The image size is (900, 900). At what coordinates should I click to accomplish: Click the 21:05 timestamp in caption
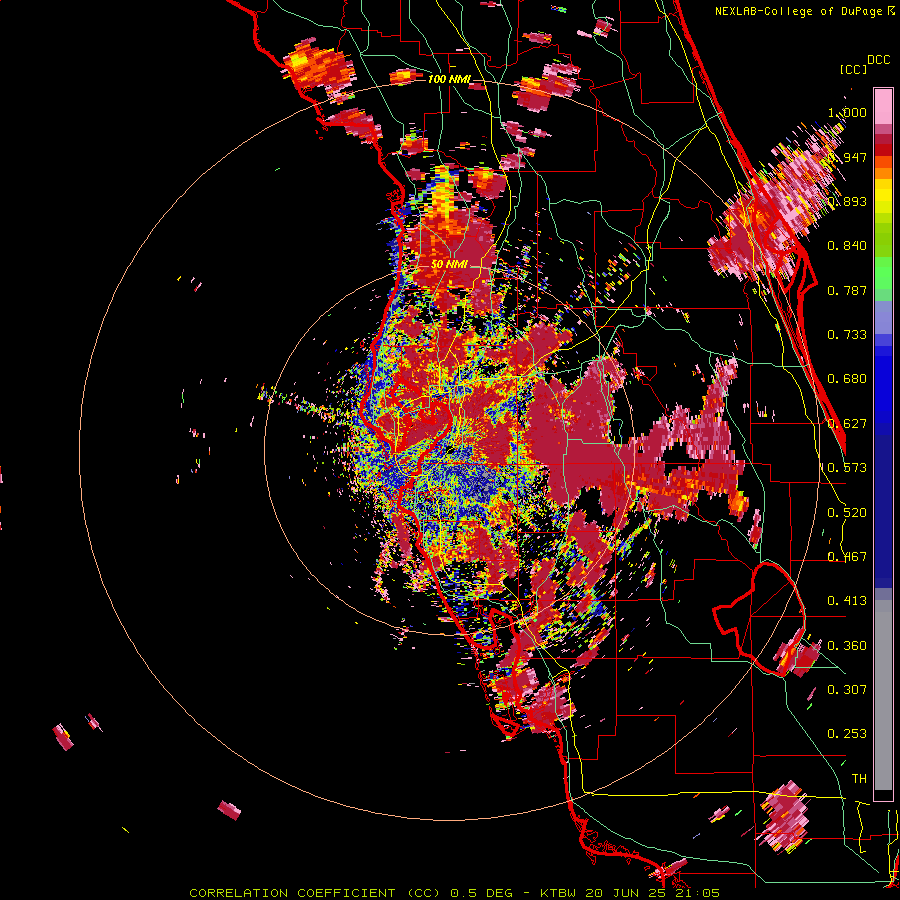click(x=699, y=893)
